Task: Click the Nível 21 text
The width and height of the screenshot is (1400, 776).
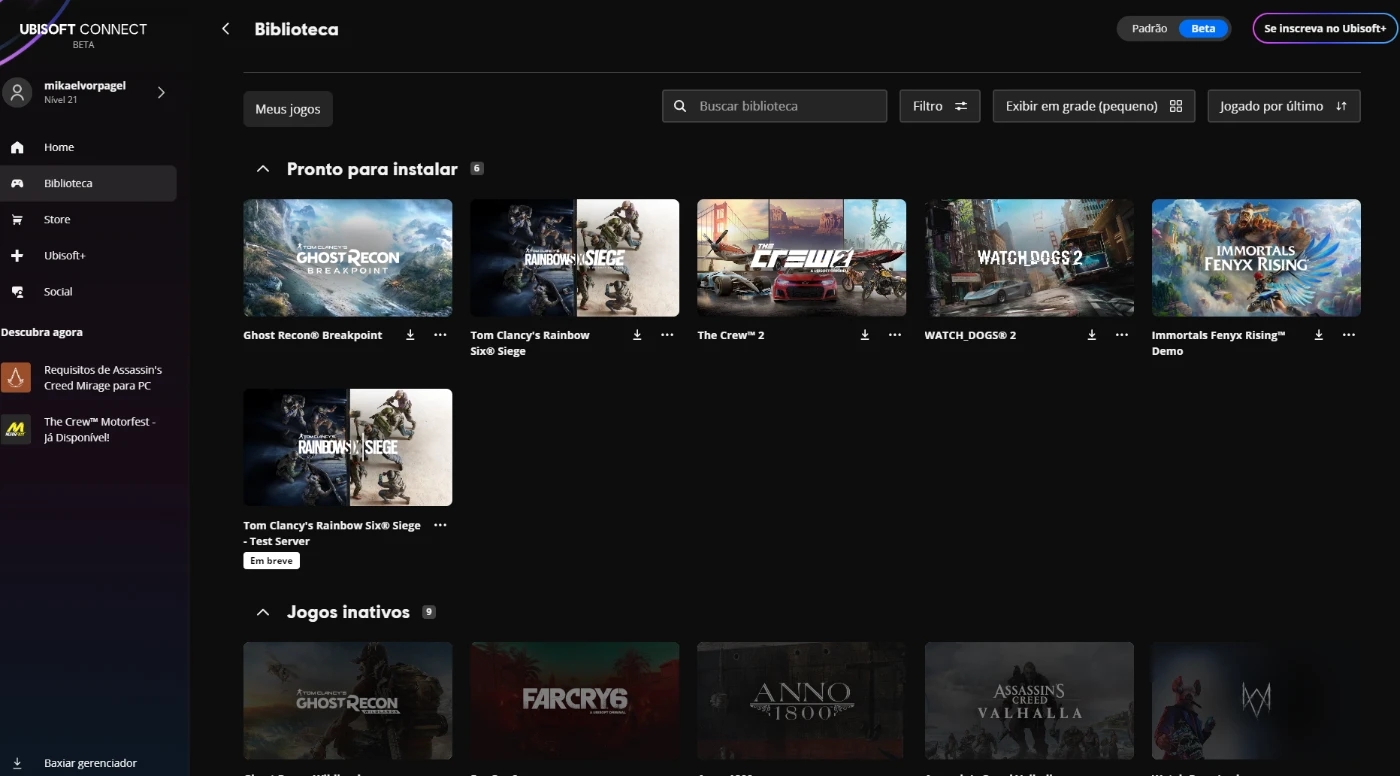Action: [61, 100]
